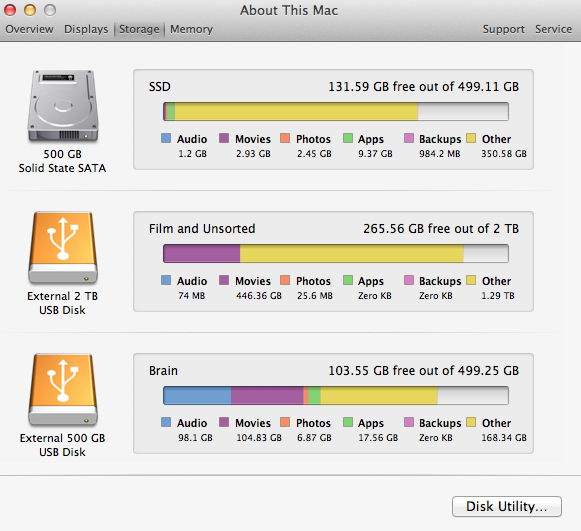Click the Backups swatch under Film and Unsorted
This screenshot has width=581, height=531.
click(409, 280)
